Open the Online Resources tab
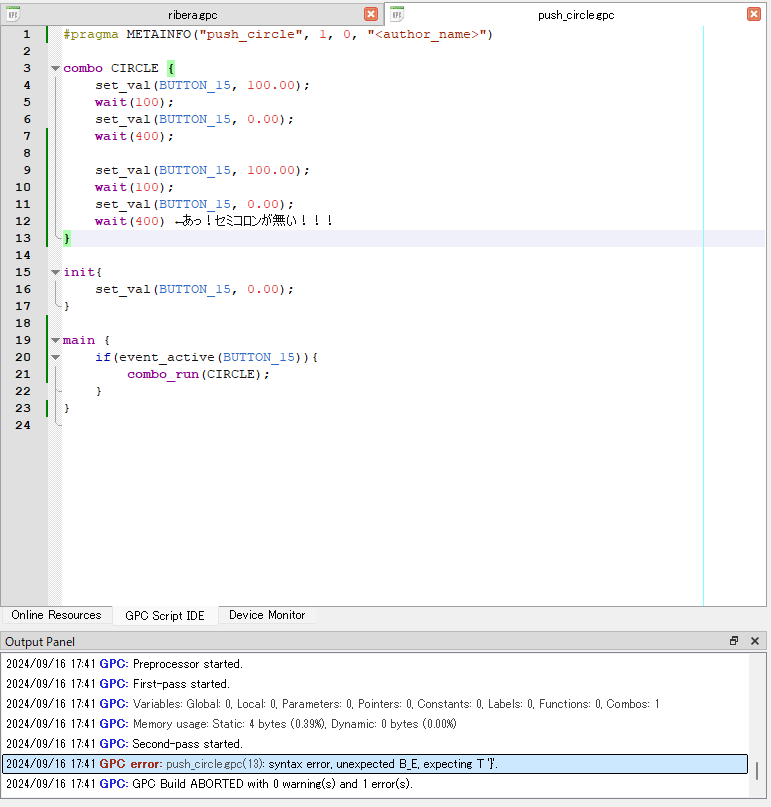Screen dimensions: 771x807 [57, 615]
